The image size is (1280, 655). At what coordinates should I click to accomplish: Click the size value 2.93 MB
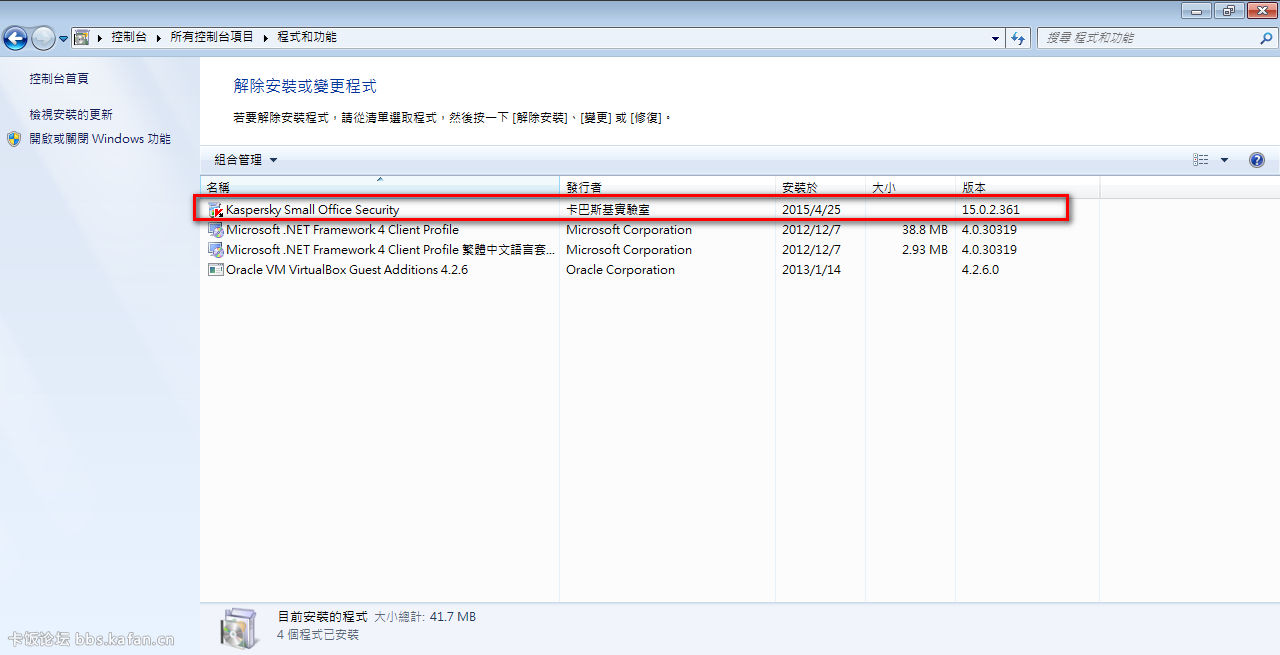tap(924, 250)
